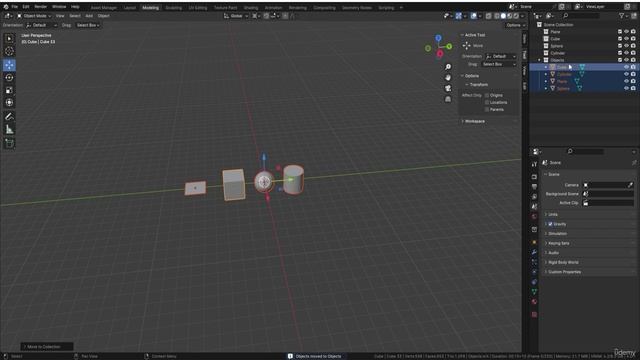Open the Object properties tab icon

tap(534, 242)
